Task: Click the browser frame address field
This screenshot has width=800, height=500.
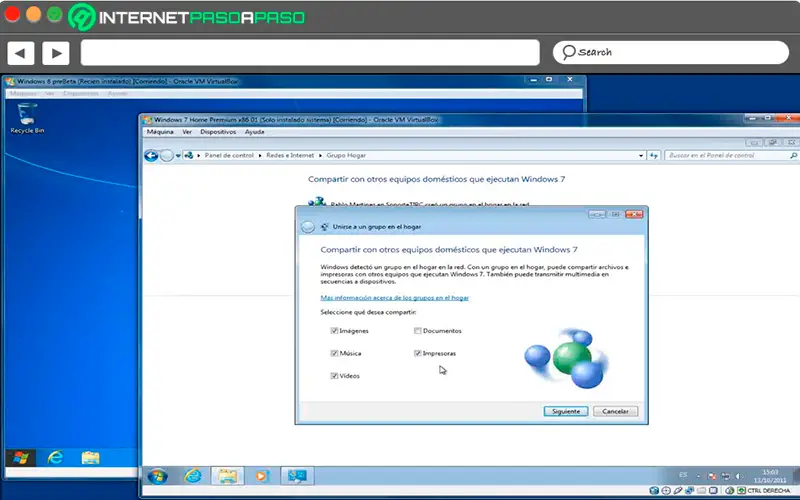Action: click(x=310, y=53)
